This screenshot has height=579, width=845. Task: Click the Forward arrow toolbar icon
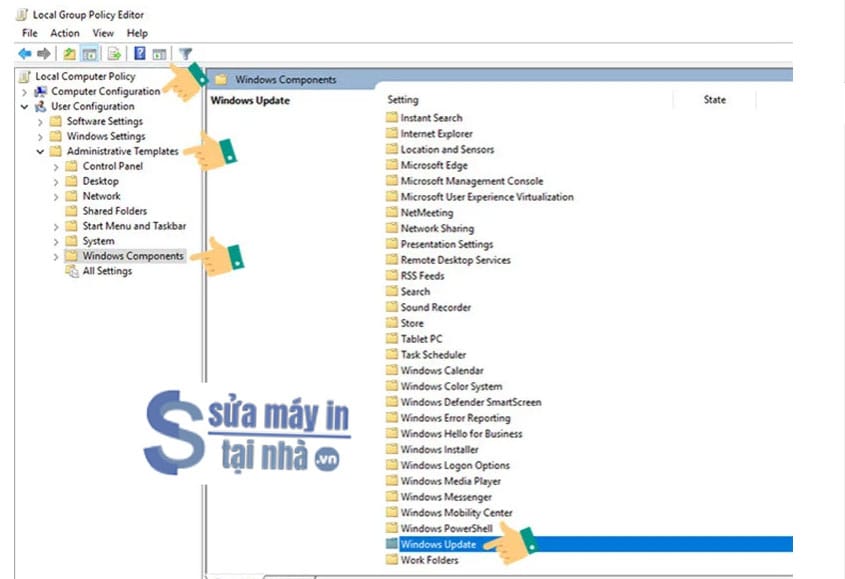pos(44,53)
